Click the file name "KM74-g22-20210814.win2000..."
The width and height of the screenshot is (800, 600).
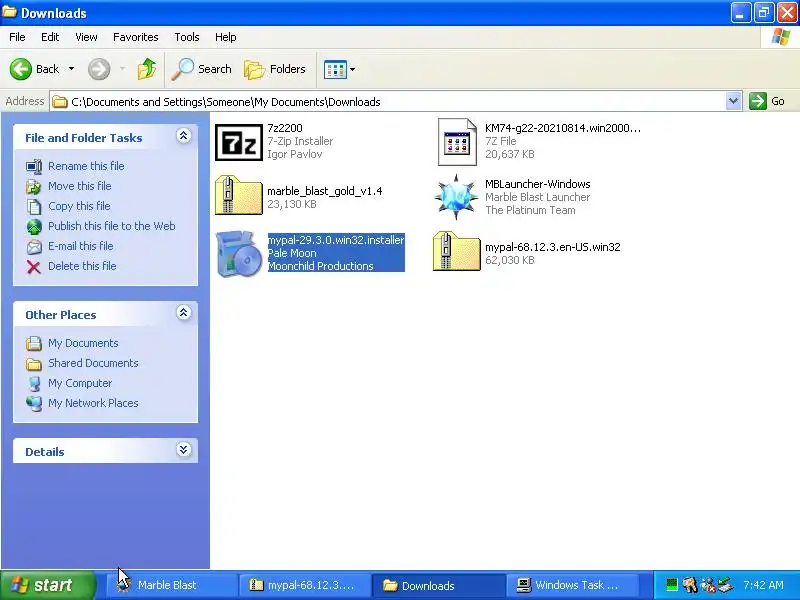[x=563, y=128]
